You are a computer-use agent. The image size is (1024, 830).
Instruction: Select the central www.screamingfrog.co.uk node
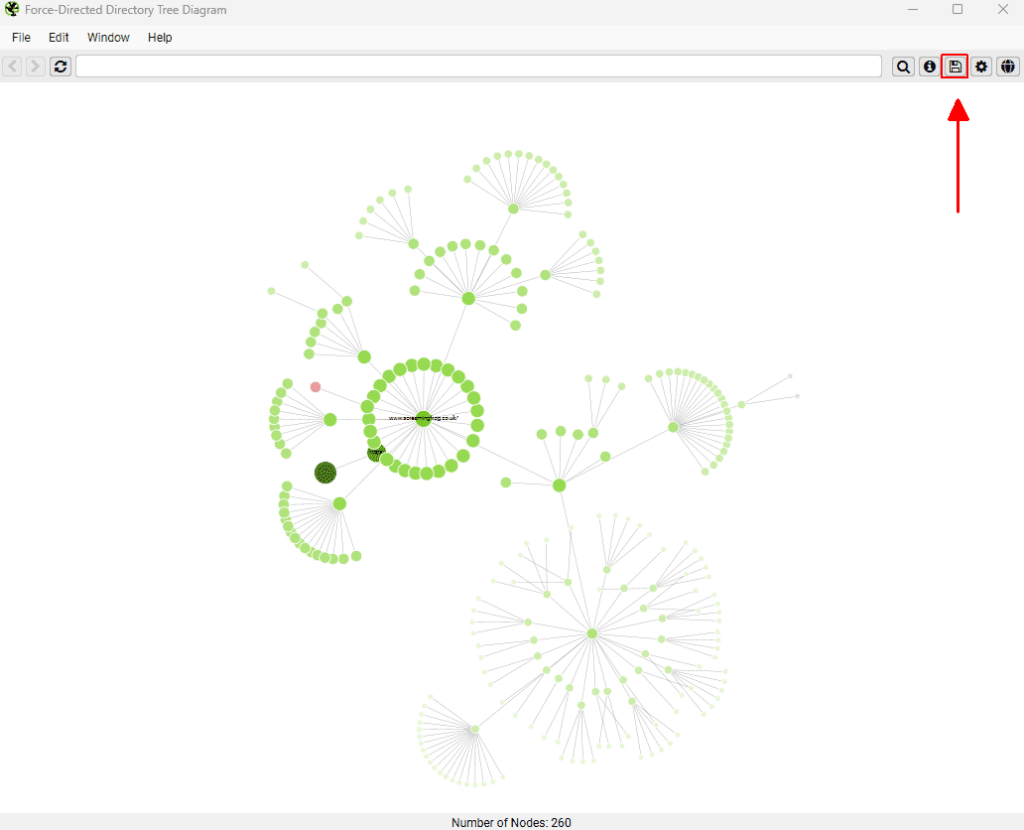[423, 419]
